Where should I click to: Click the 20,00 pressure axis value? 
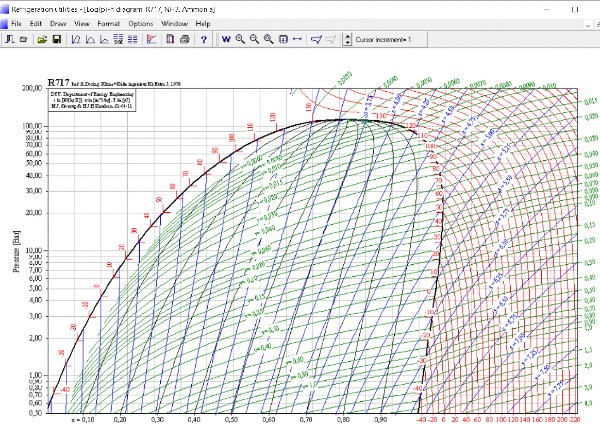(x=34, y=213)
